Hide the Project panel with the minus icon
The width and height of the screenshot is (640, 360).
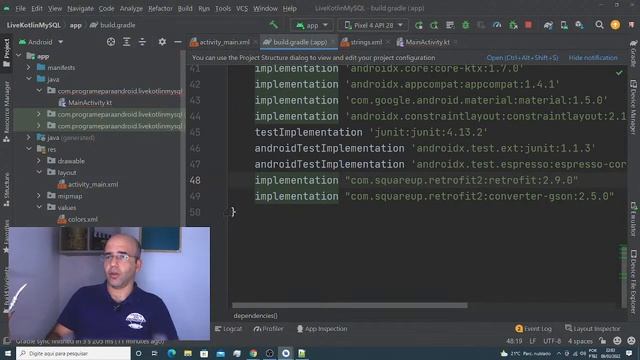(178, 42)
